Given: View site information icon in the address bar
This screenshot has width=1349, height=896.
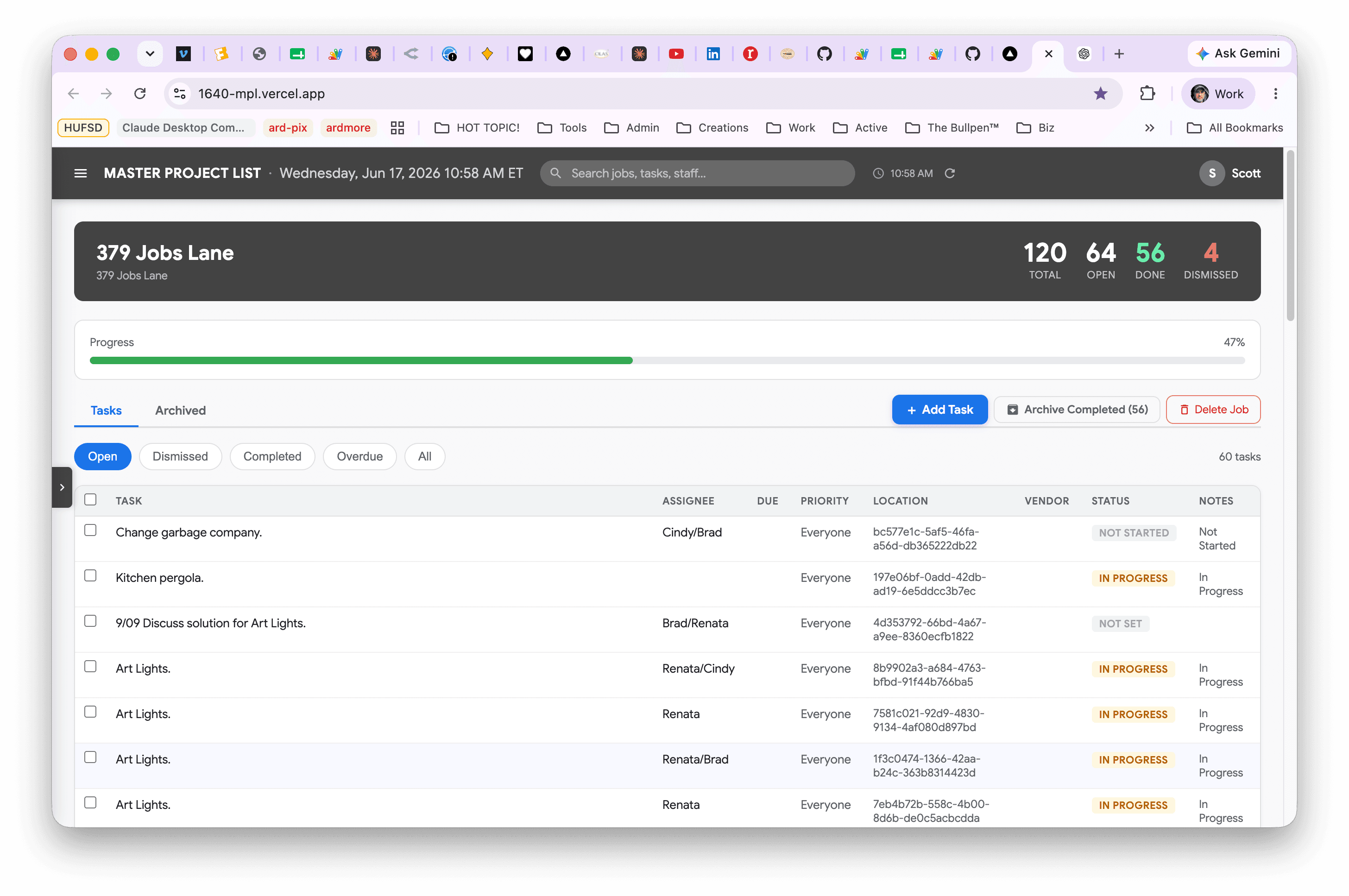Looking at the screenshot, I should tap(180, 93).
